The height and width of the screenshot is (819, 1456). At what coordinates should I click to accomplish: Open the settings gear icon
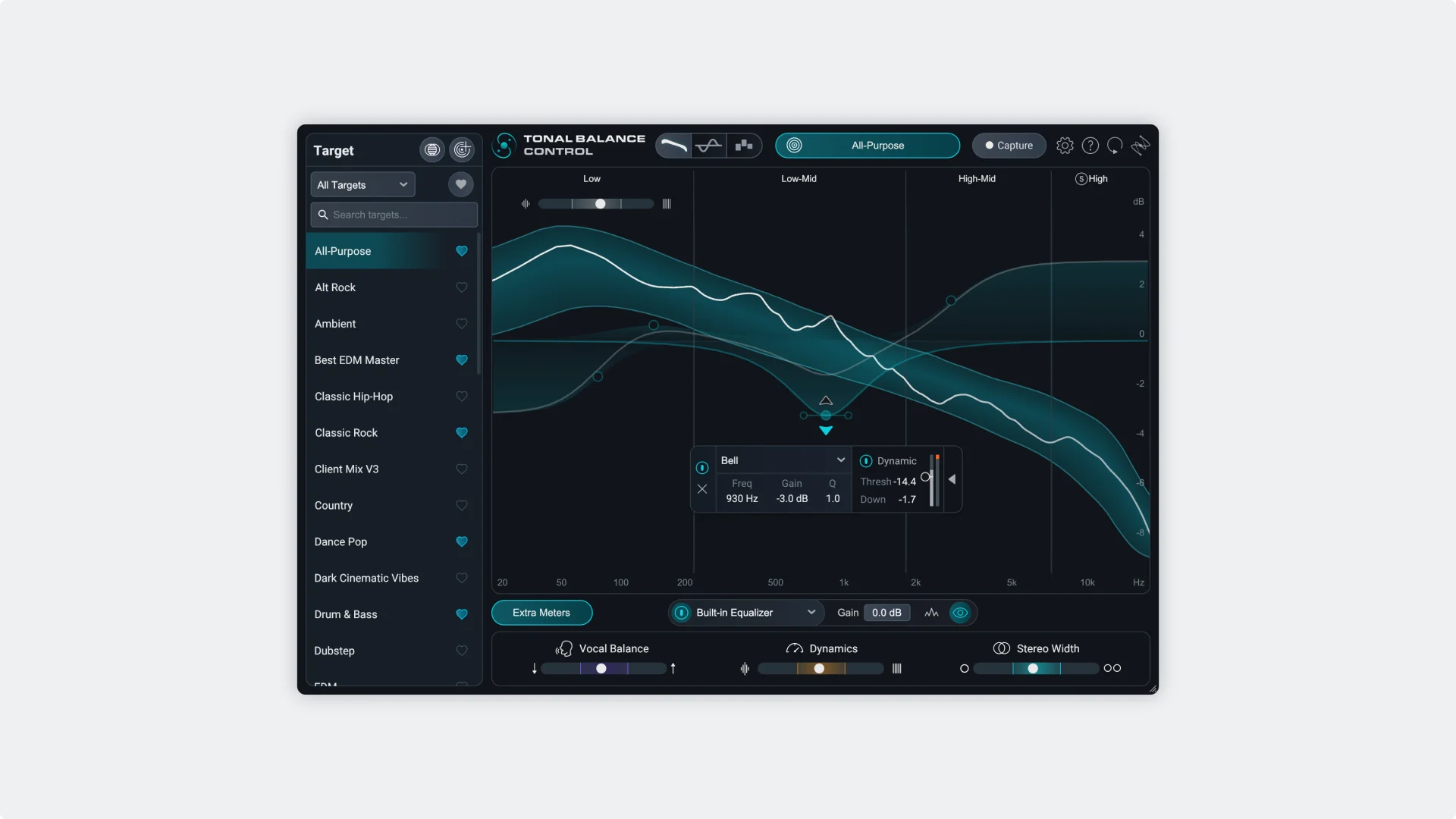point(1065,146)
